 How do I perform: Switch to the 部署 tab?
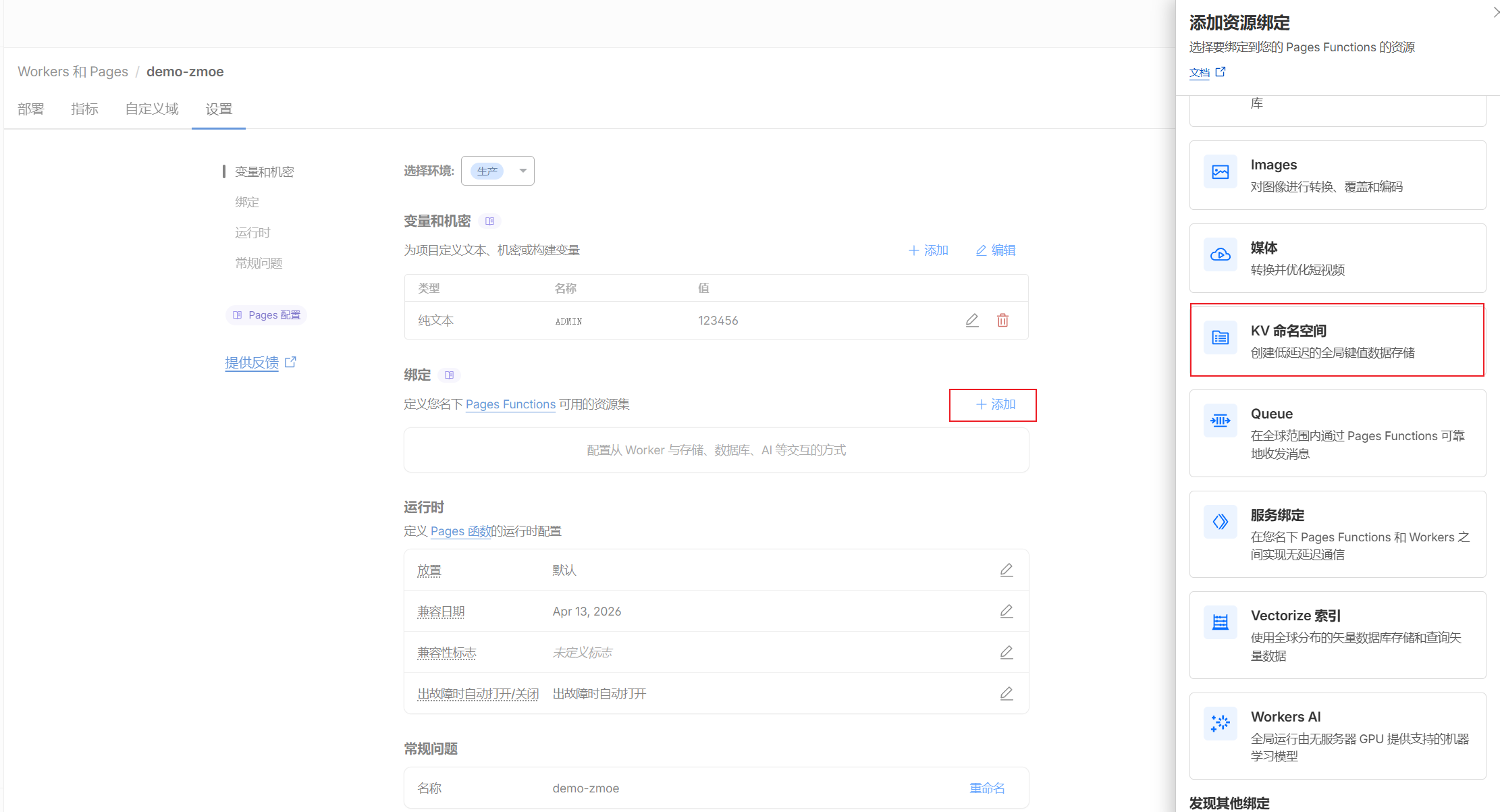tap(31, 109)
